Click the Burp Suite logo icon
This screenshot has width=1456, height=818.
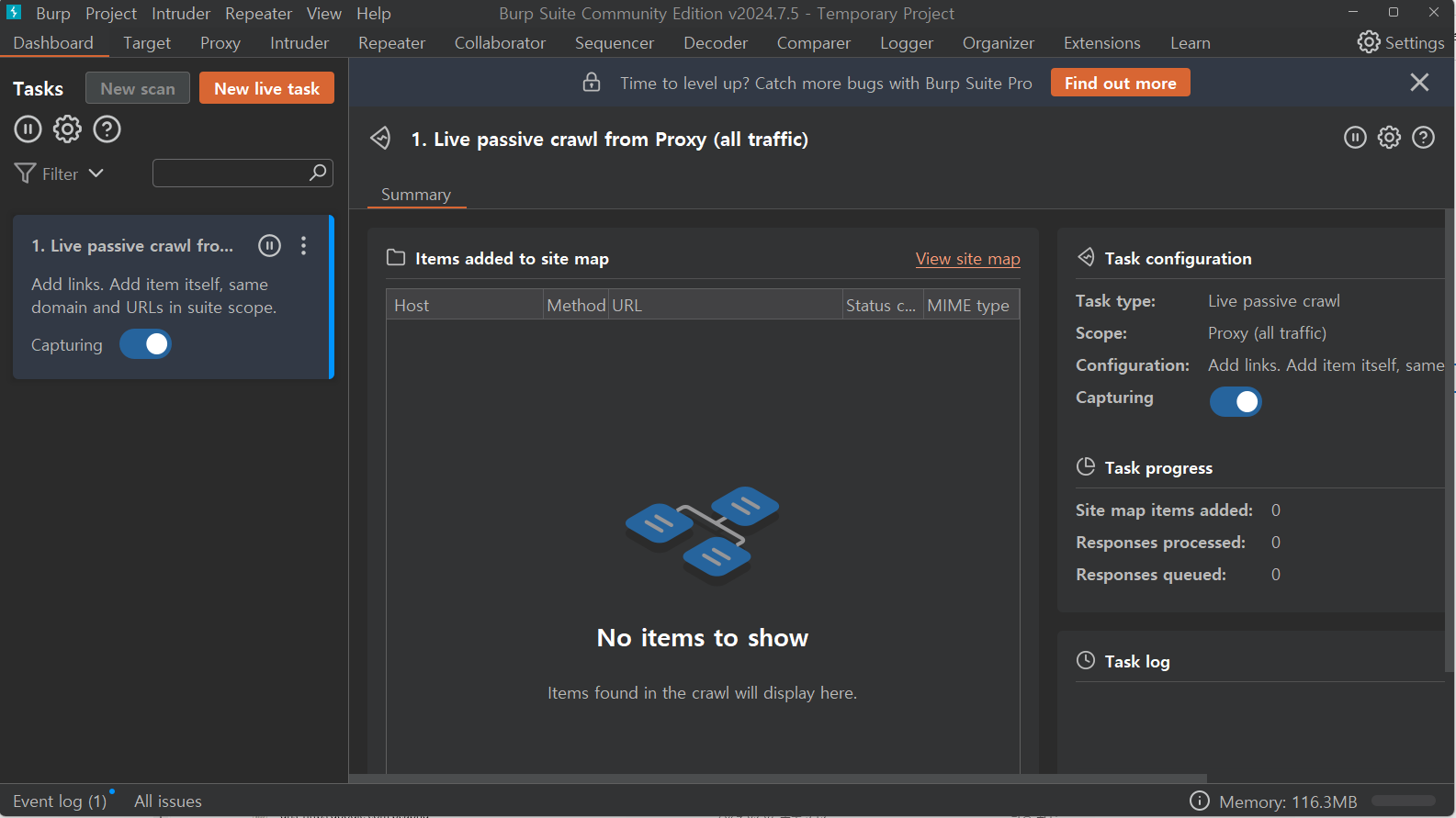14,12
